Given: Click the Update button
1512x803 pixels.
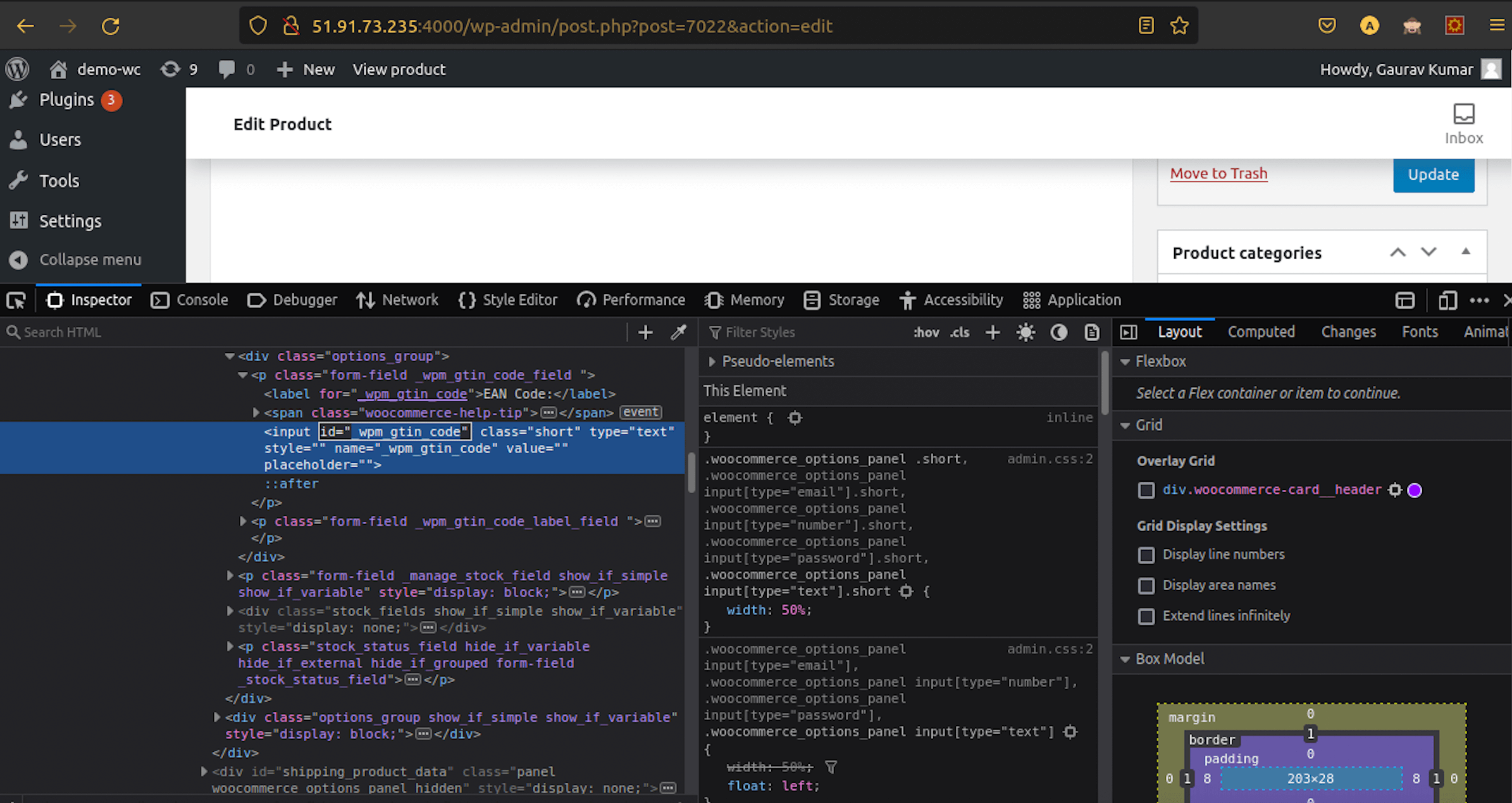Looking at the screenshot, I should point(1433,175).
